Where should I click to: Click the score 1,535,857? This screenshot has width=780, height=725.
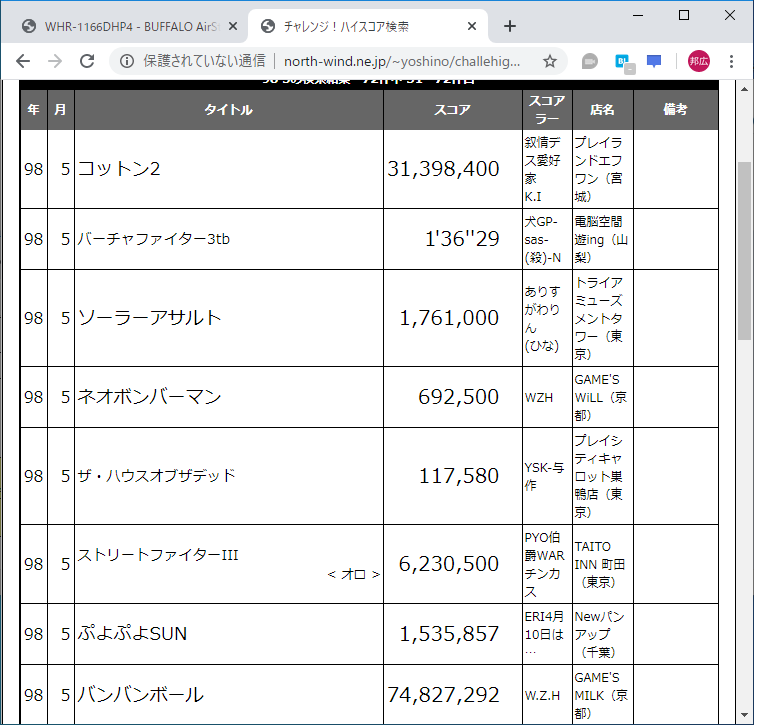coord(449,633)
